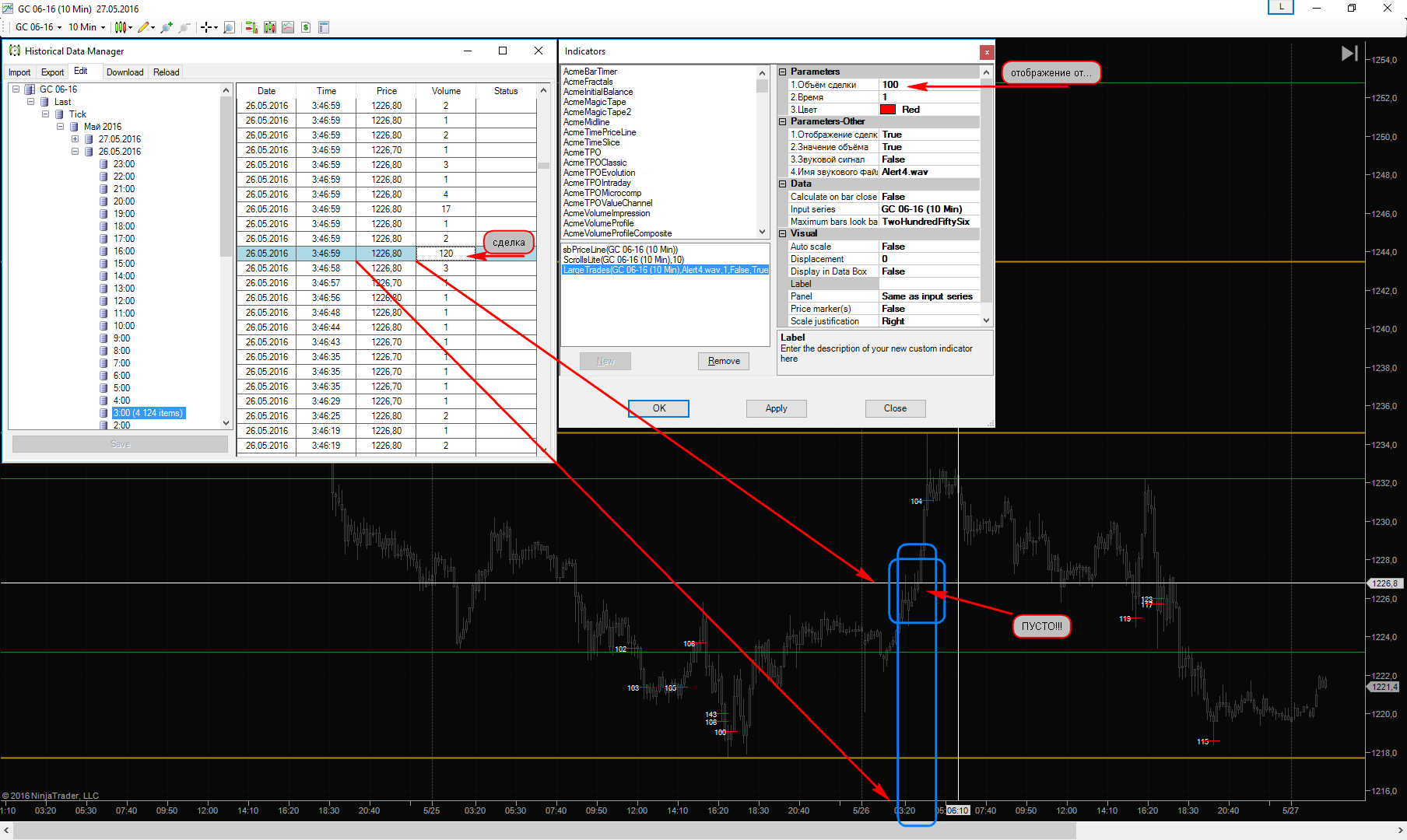Select the crosshair cursor tool

tap(206, 27)
